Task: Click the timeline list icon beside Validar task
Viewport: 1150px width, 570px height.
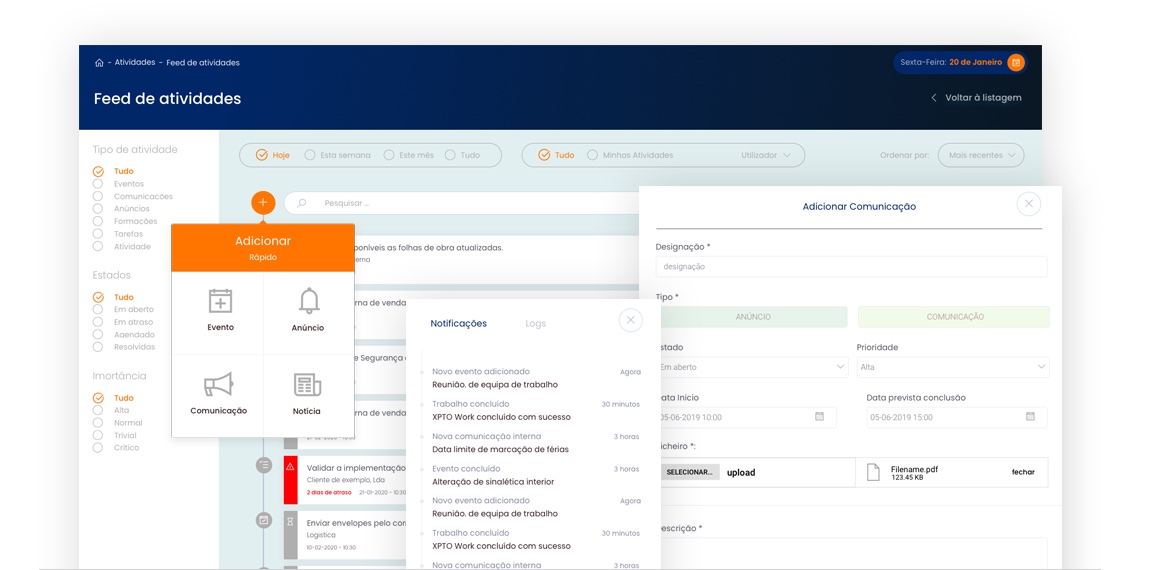Action: (263, 464)
